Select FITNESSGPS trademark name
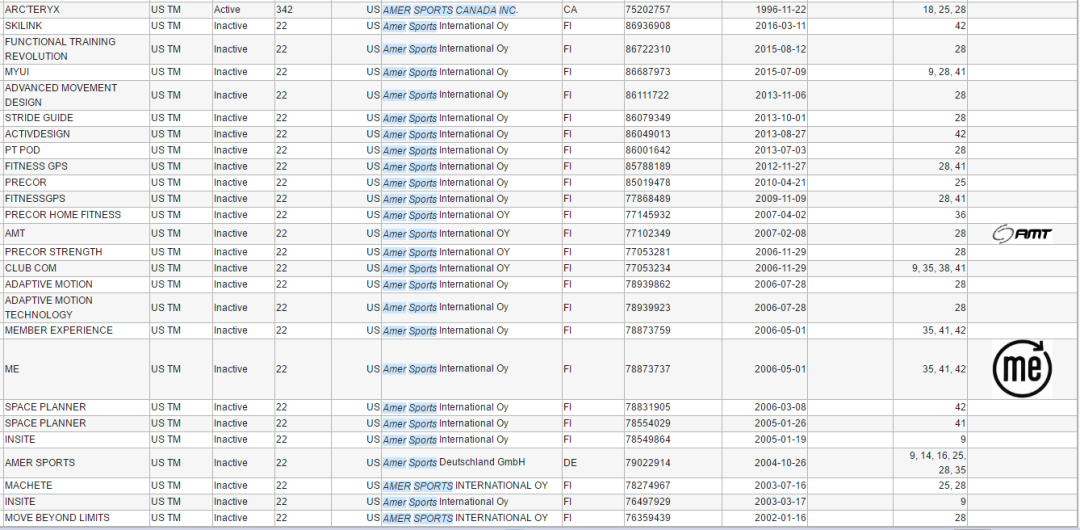This screenshot has height=530, width=1080. point(35,198)
